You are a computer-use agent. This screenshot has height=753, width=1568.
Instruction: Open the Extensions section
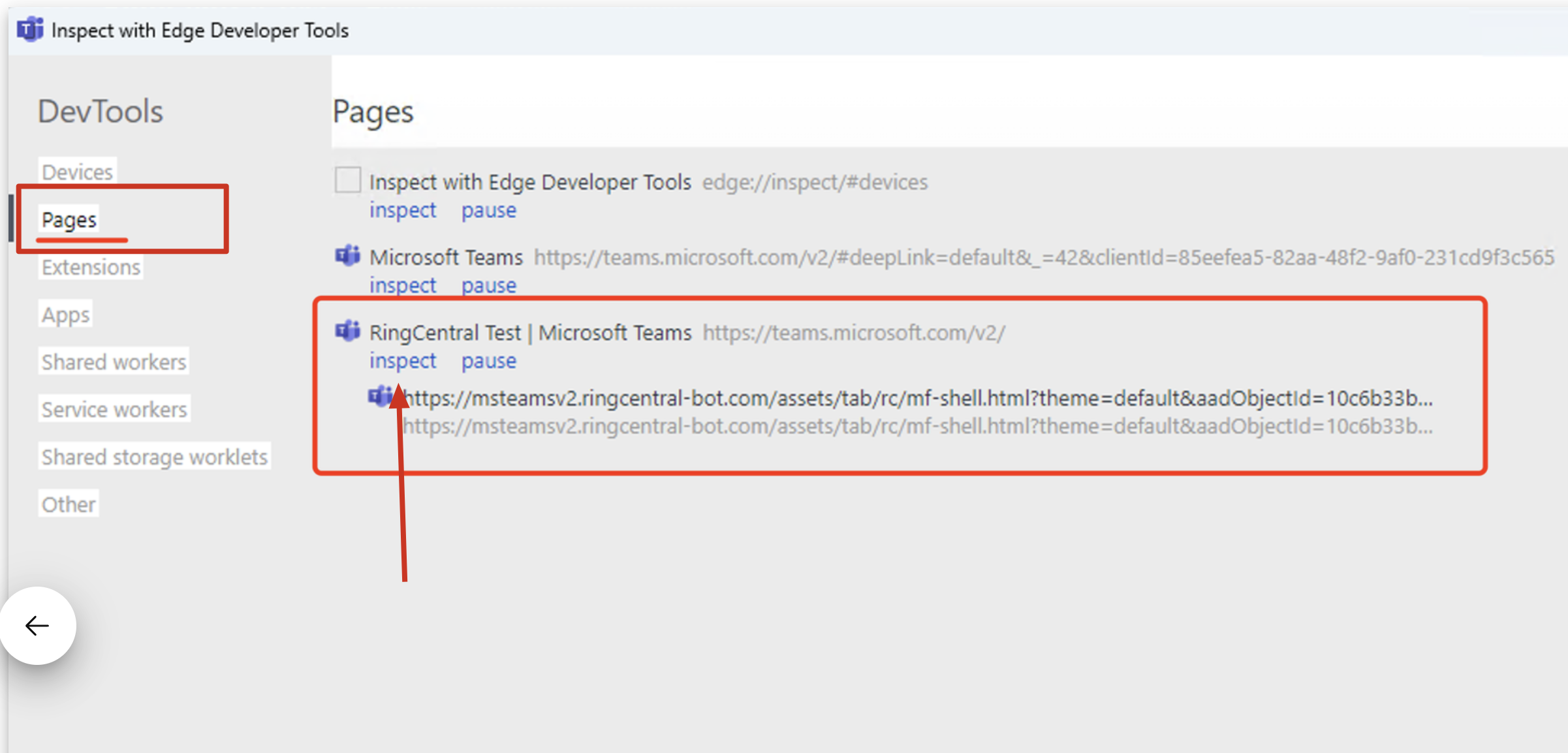pos(90,267)
